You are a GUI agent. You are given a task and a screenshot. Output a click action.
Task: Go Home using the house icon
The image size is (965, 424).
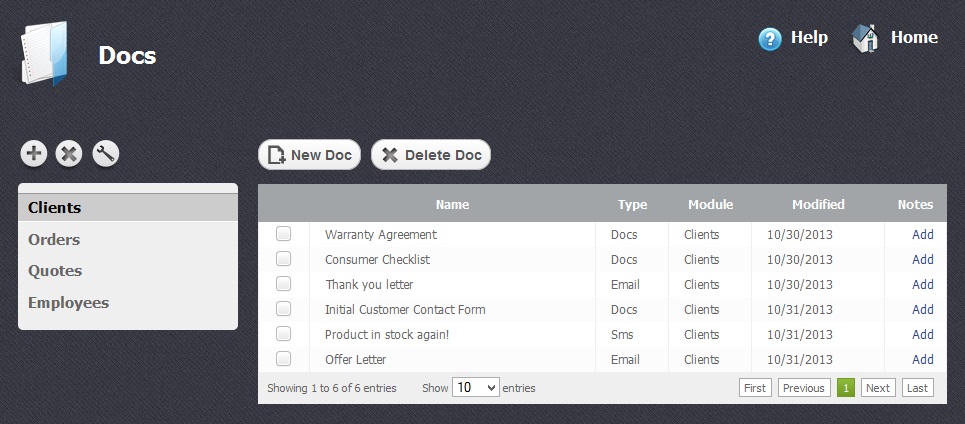[x=865, y=39]
